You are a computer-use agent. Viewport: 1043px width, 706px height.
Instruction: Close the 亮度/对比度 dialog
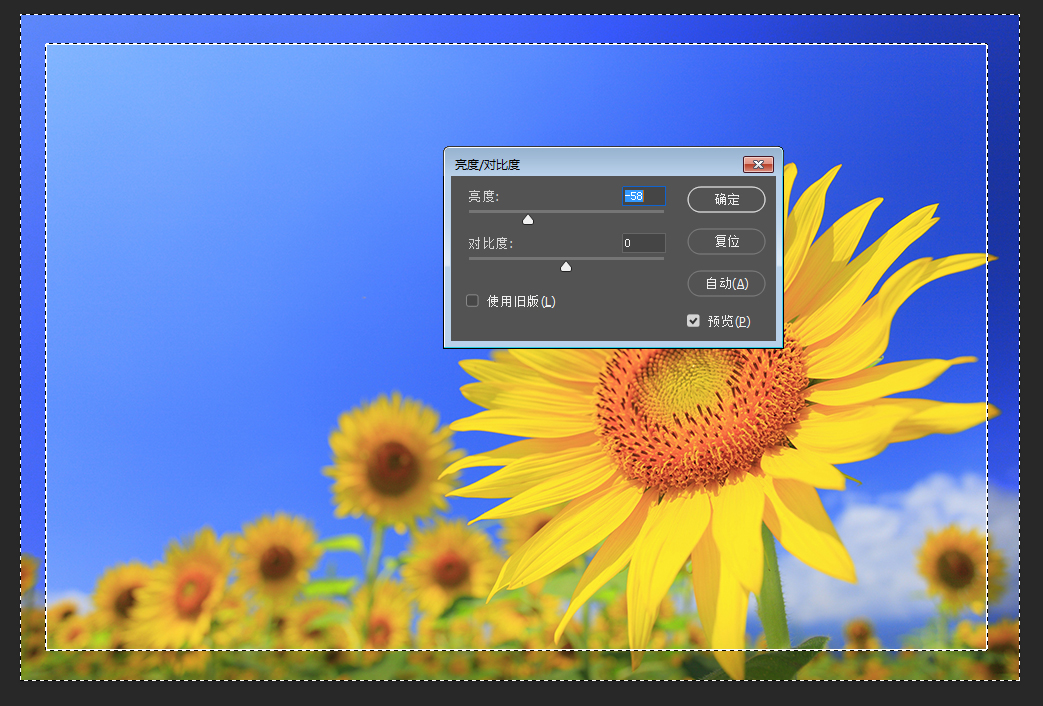point(758,164)
